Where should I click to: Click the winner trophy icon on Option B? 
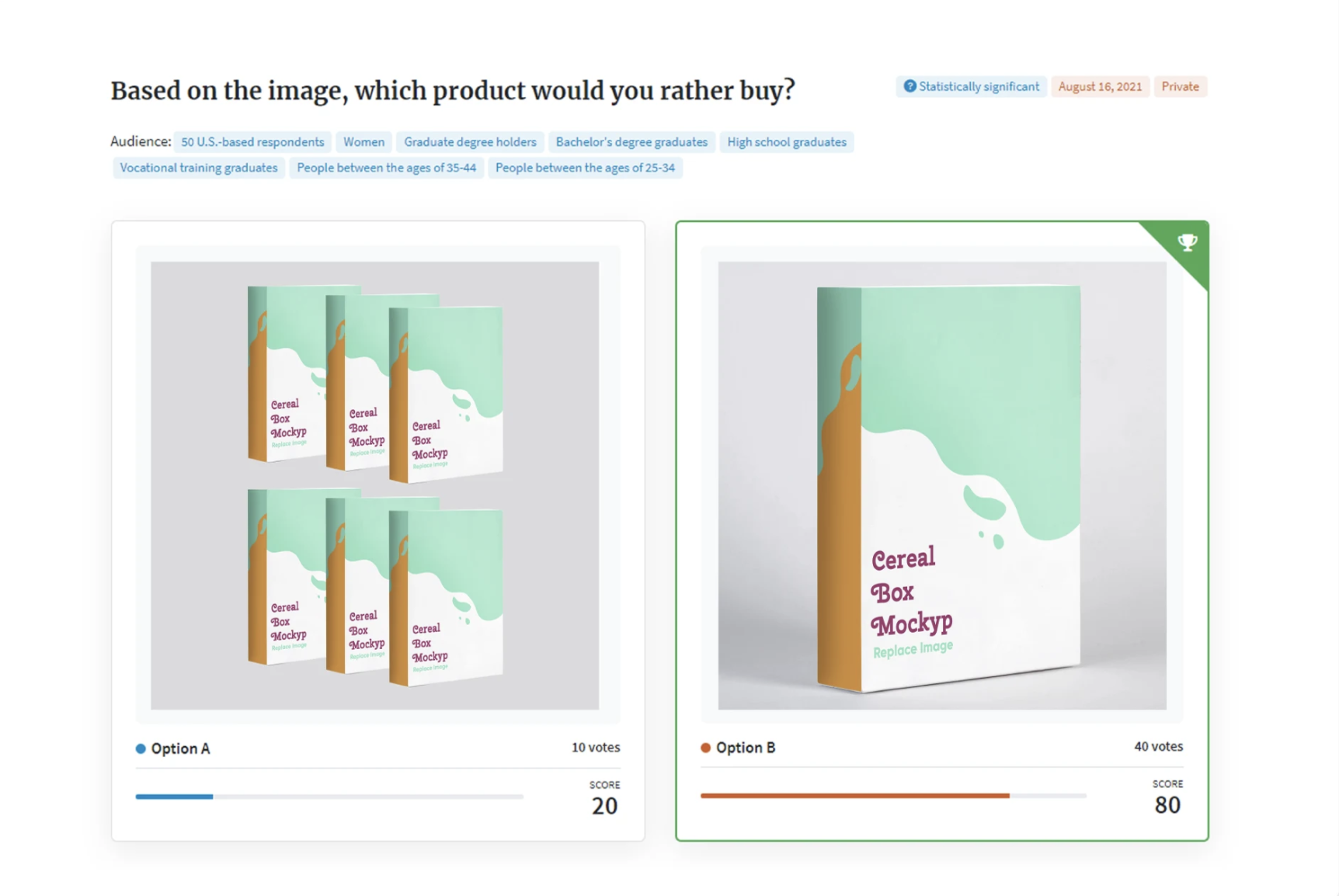(x=1187, y=242)
